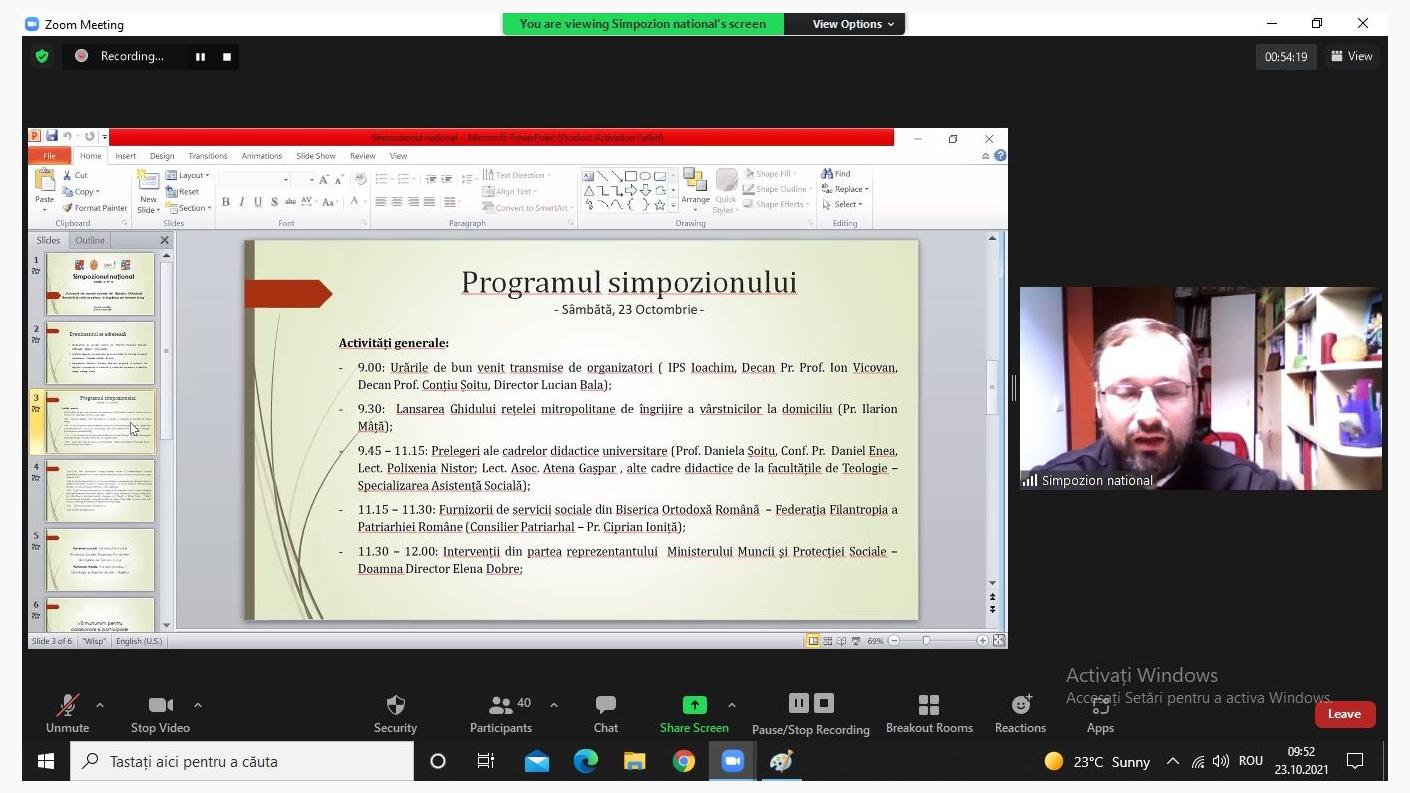The image size is (1410, 793).
Task: Open the Security shield icon
Action: (395, 705)
